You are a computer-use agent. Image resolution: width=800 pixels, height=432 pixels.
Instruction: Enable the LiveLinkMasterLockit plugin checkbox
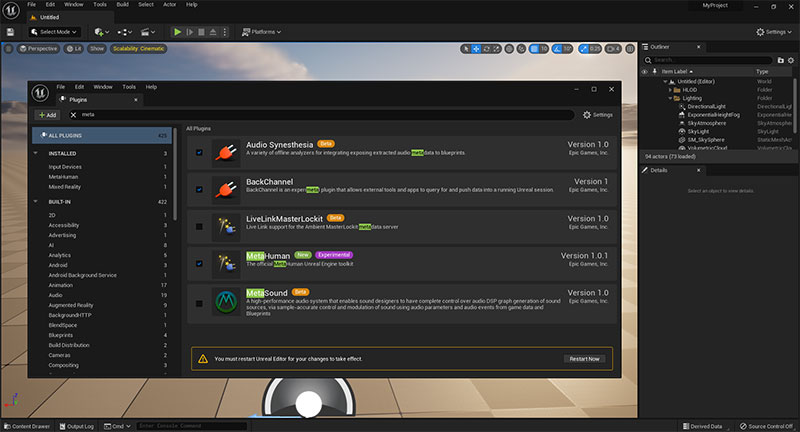(199, 226)
